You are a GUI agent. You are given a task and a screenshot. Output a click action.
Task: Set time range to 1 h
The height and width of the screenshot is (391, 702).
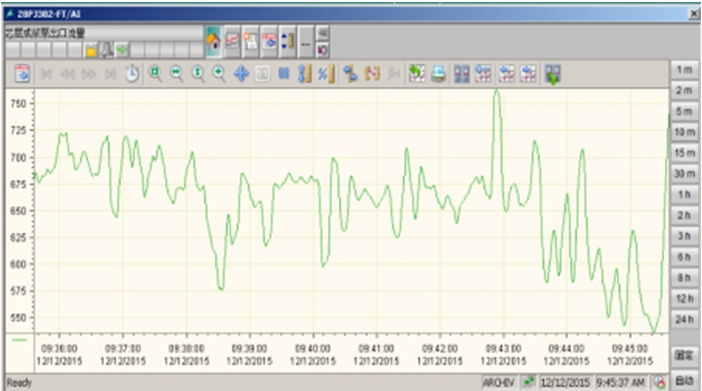point(684,195)
